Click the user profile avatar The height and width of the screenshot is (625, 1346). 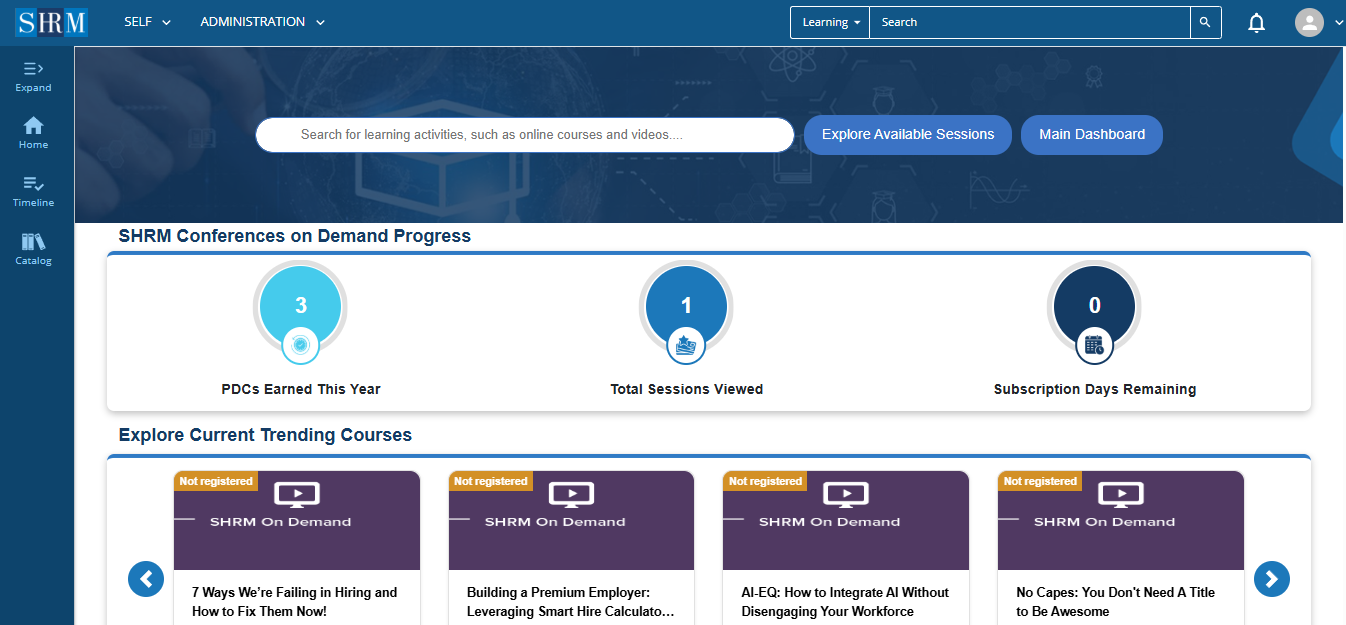(1309, 22)
